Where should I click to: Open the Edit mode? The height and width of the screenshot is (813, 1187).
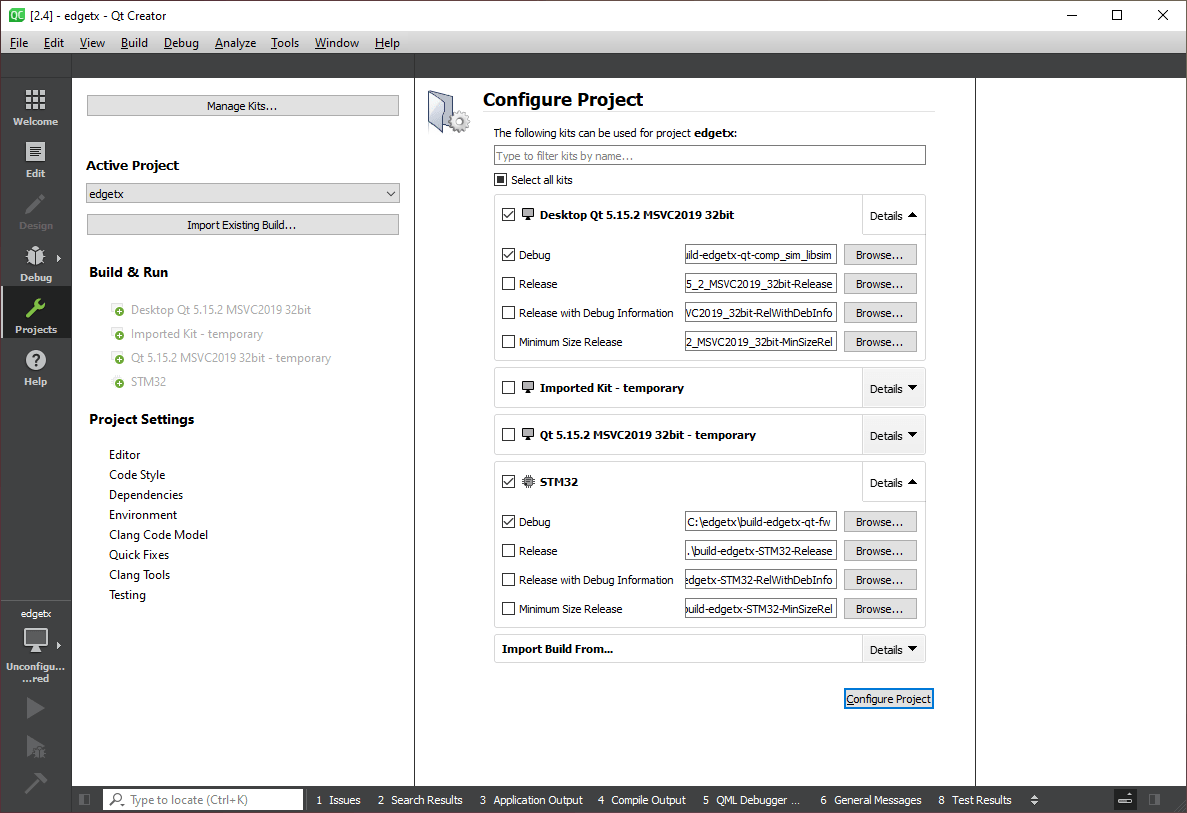click(x=35, y=160)
